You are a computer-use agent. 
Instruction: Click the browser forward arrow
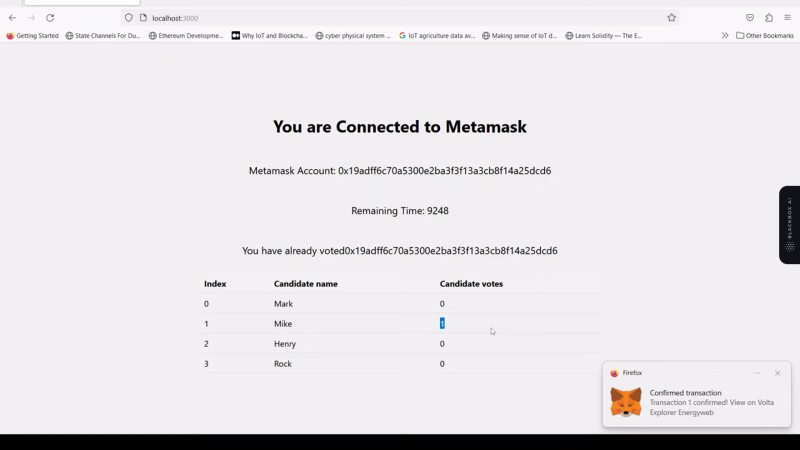[31, 18]
